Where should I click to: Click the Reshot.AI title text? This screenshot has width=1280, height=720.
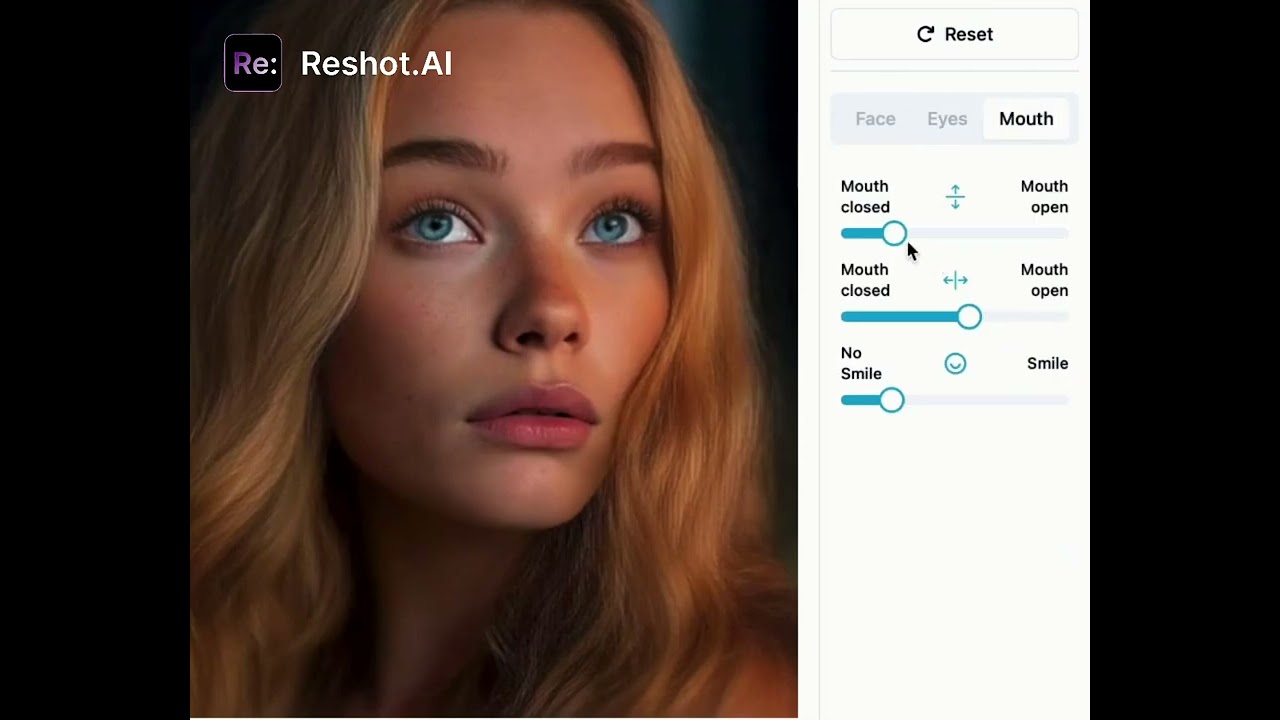[x=376, y=63]
